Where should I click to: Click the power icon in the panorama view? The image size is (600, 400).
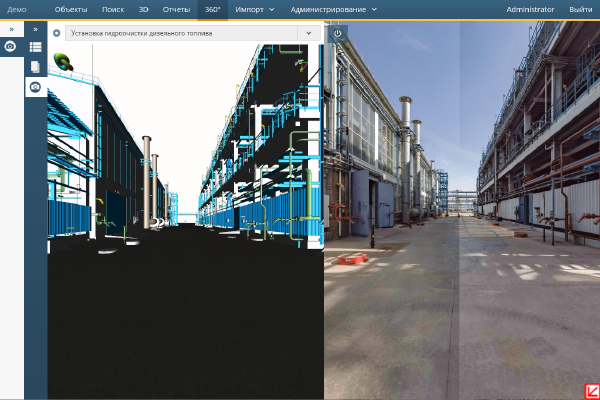click(337, 33)
